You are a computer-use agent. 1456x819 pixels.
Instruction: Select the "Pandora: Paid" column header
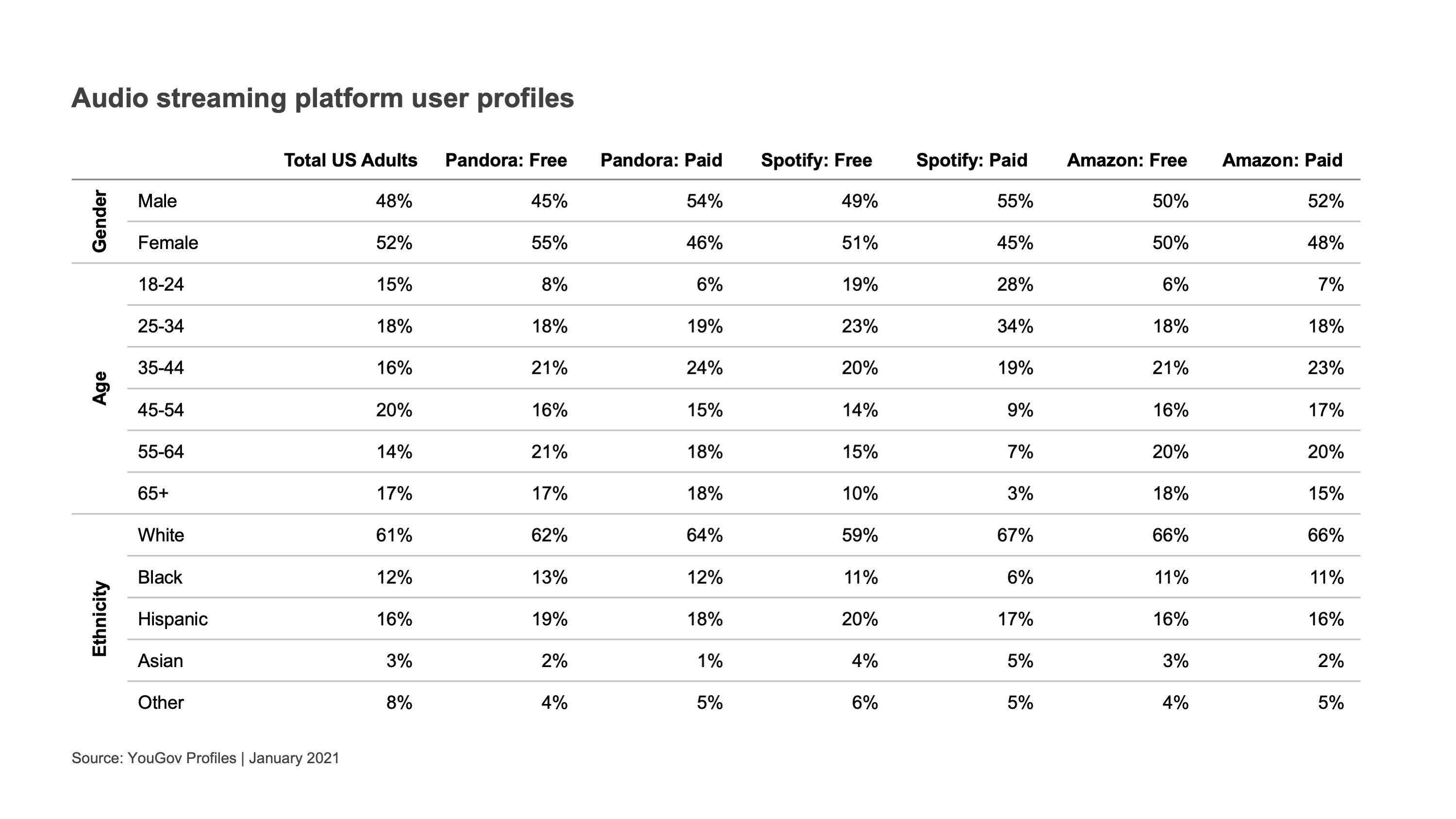[661, 161]
